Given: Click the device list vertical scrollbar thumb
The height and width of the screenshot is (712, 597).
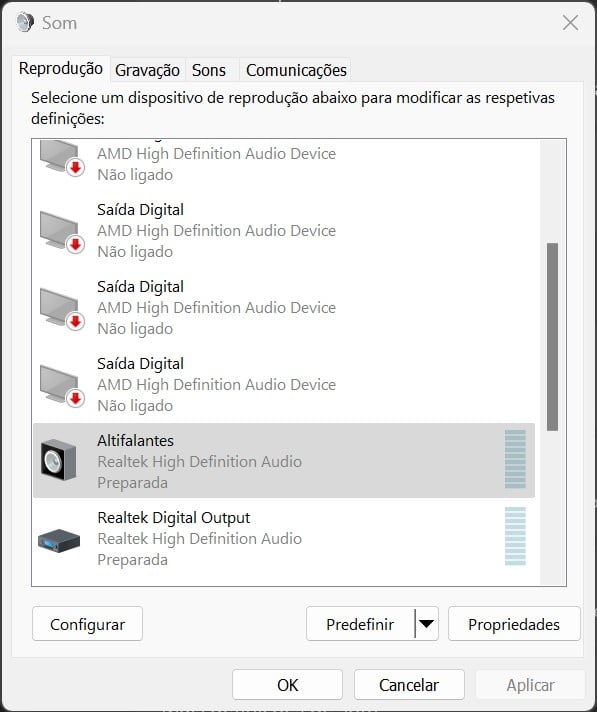Looking at the screenshot, I should [552, 336].
